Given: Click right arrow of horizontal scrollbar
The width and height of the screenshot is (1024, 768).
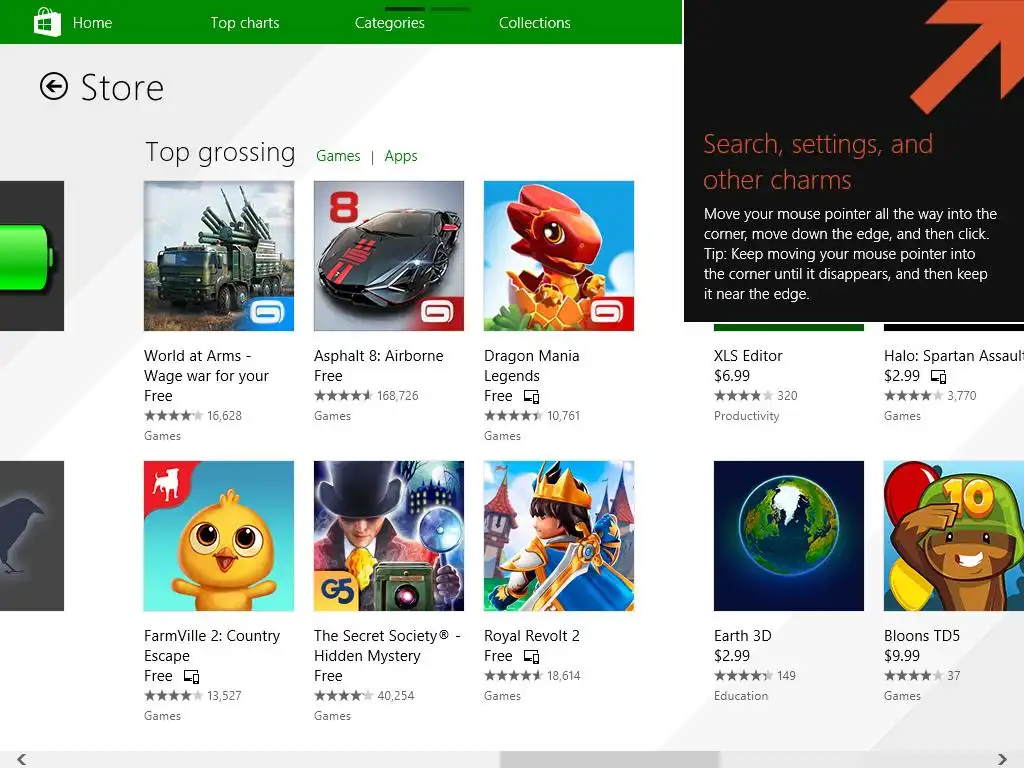Looking at the screenshot, I should [1002, 760].
